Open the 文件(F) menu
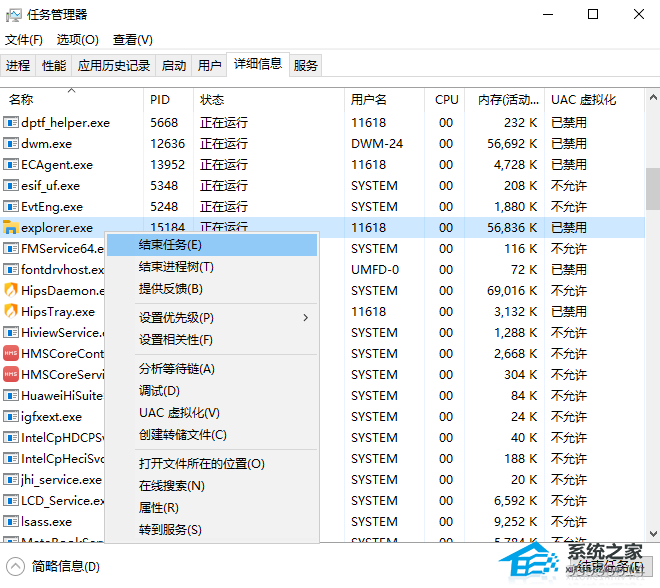 pyautogui.click(x=24, y=40)
